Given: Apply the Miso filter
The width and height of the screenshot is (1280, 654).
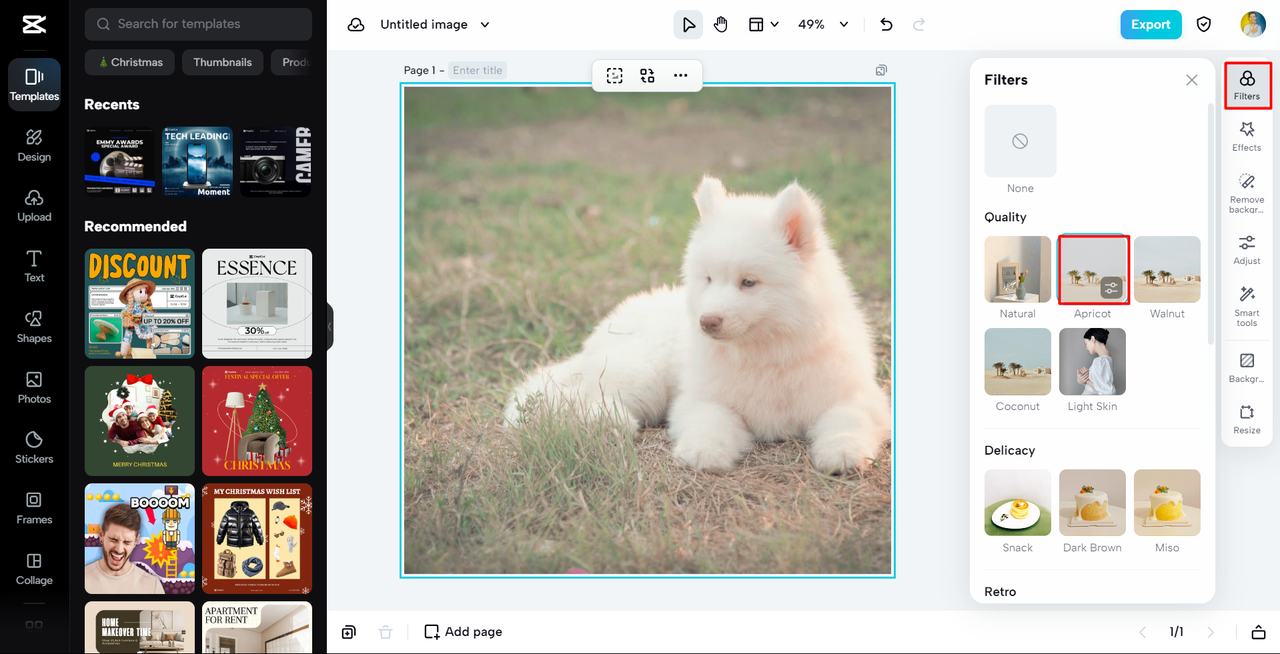Looking at the screenshot, I should [x=1167, y=502].
